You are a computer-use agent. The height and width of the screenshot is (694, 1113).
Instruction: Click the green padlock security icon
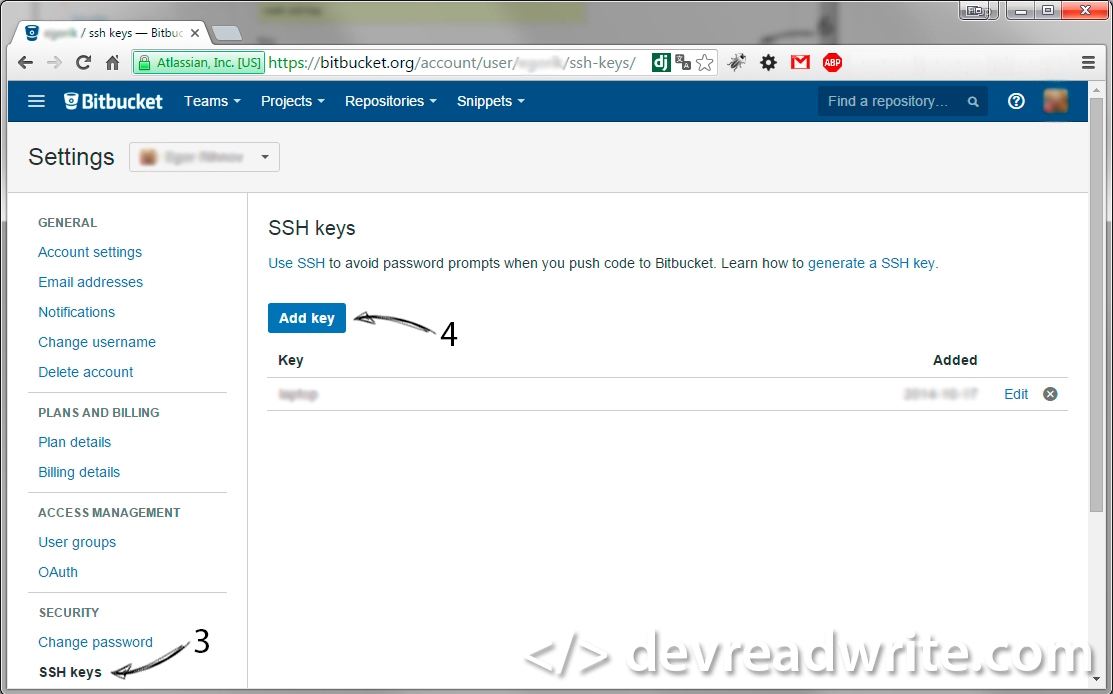[144, 62]
